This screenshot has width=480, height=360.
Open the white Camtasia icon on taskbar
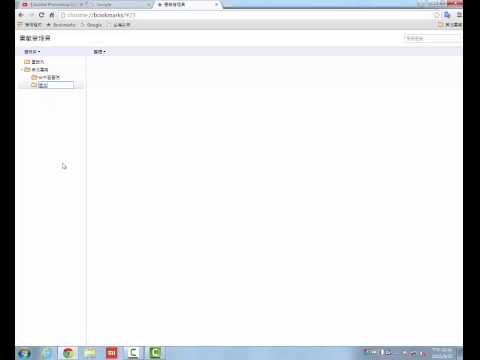(133, 353)
